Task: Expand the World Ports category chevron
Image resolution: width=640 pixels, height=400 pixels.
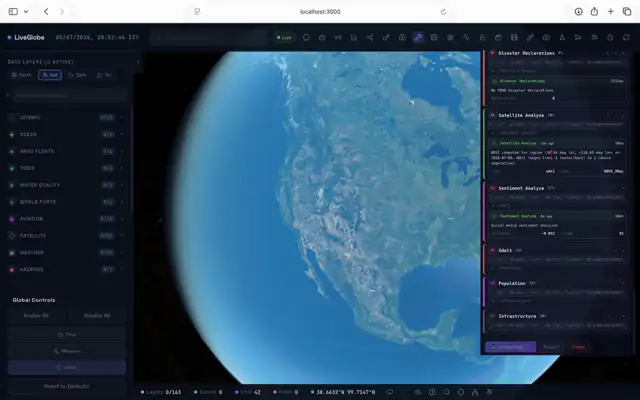Action: [122, 202]
